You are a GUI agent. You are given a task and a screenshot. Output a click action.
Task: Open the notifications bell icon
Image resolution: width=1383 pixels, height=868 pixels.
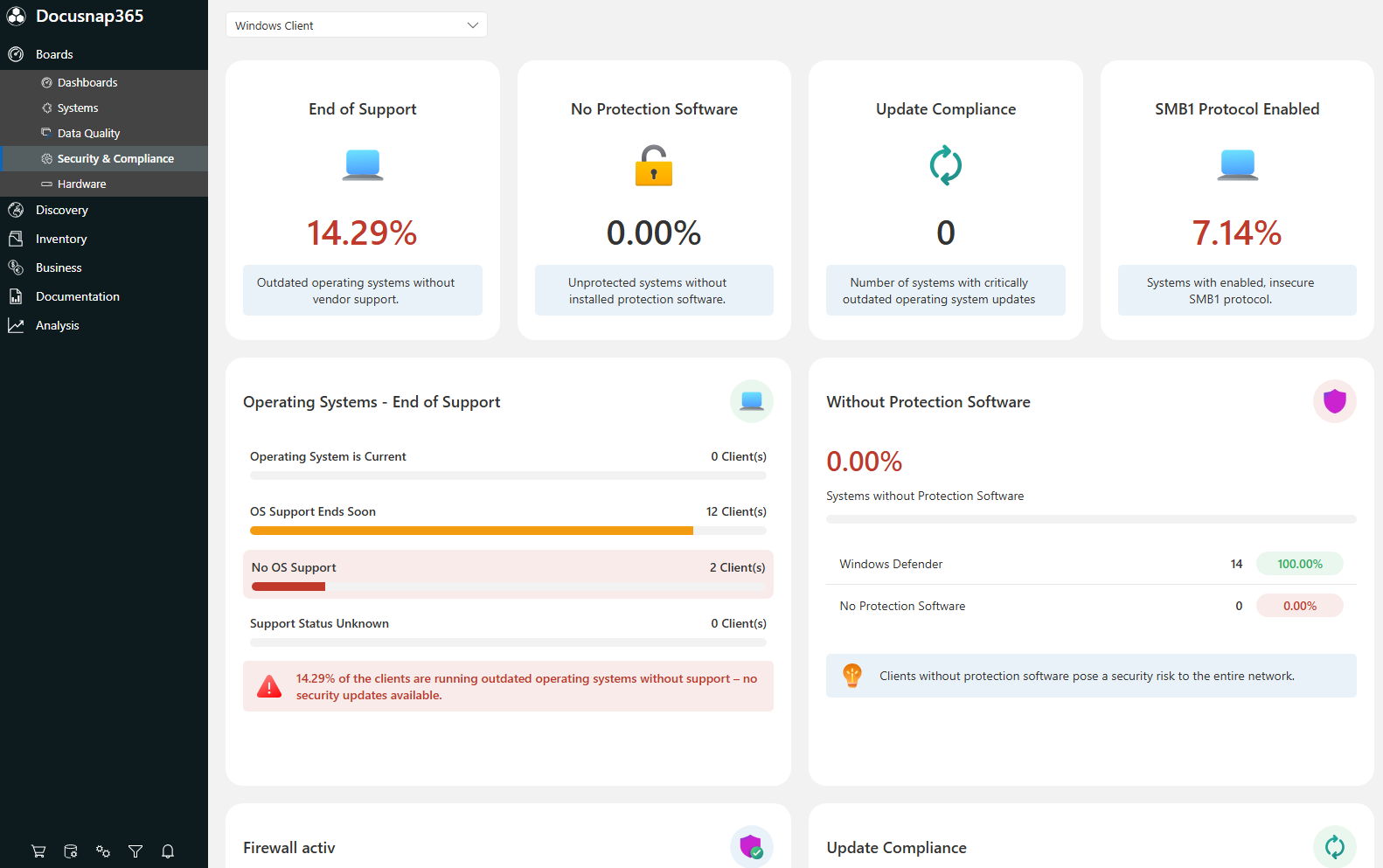click(x=168, y=851)
